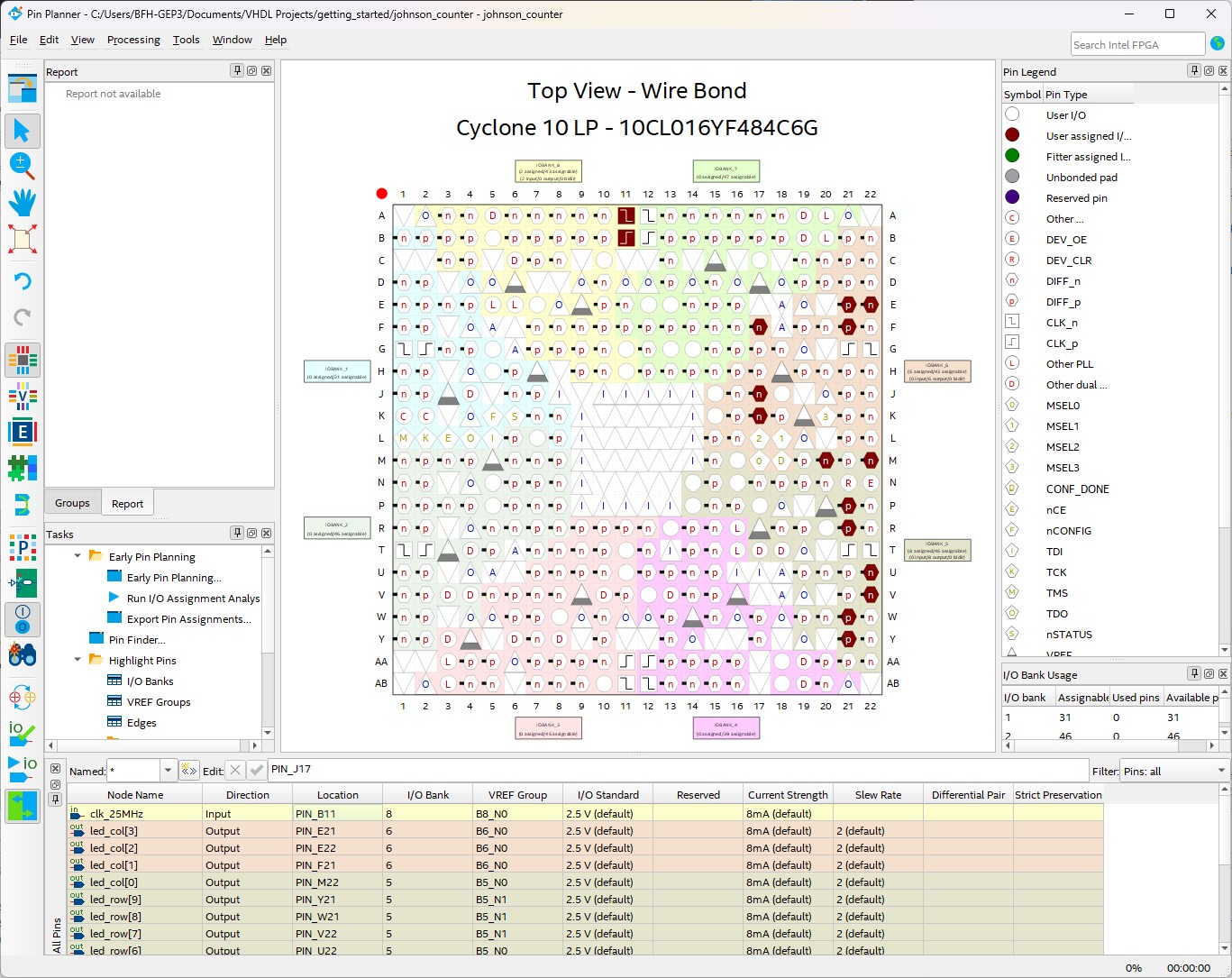
Task: Click the Edges icon marked E
Action: pos(23,432)
